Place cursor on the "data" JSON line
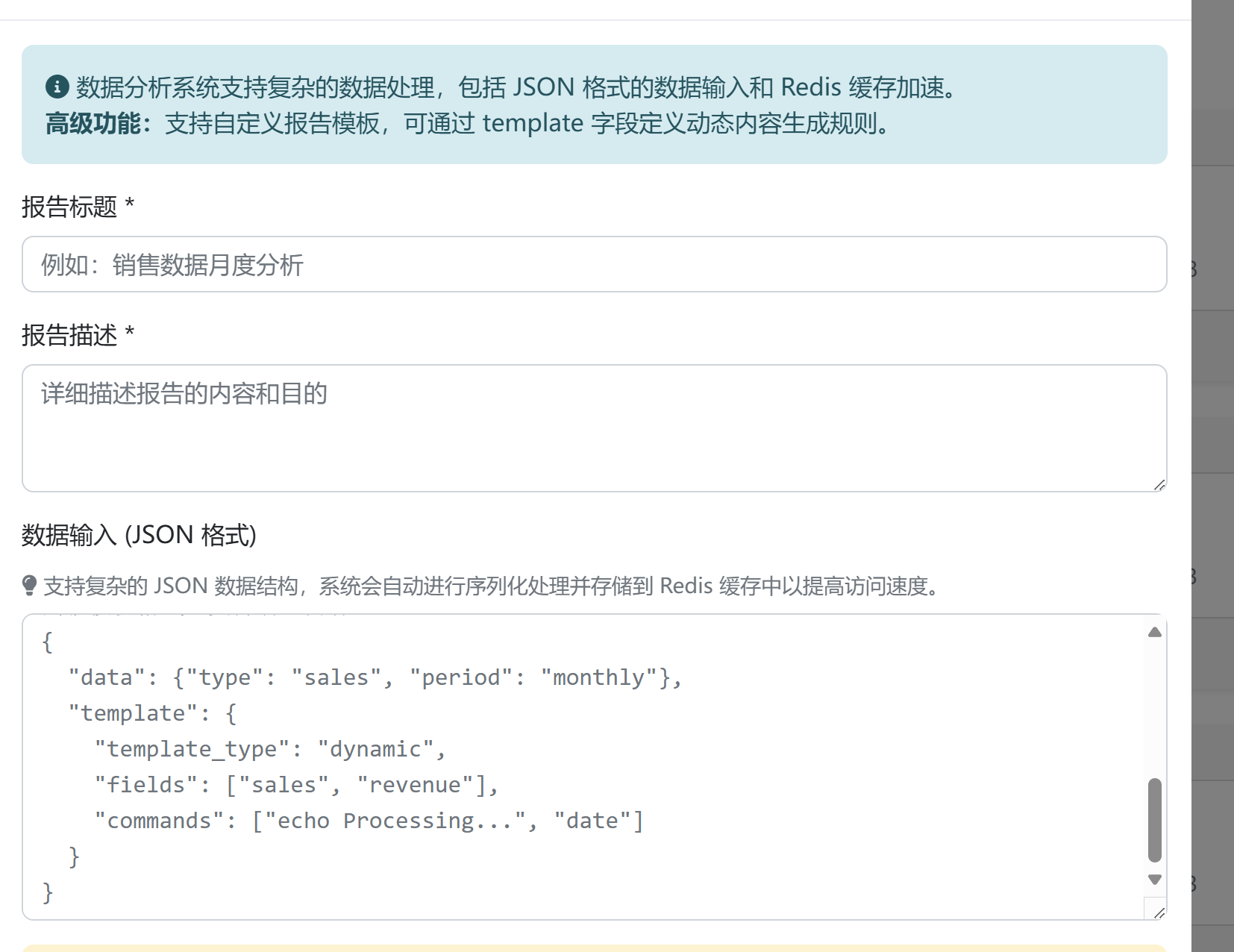 [x=375, y=677]
